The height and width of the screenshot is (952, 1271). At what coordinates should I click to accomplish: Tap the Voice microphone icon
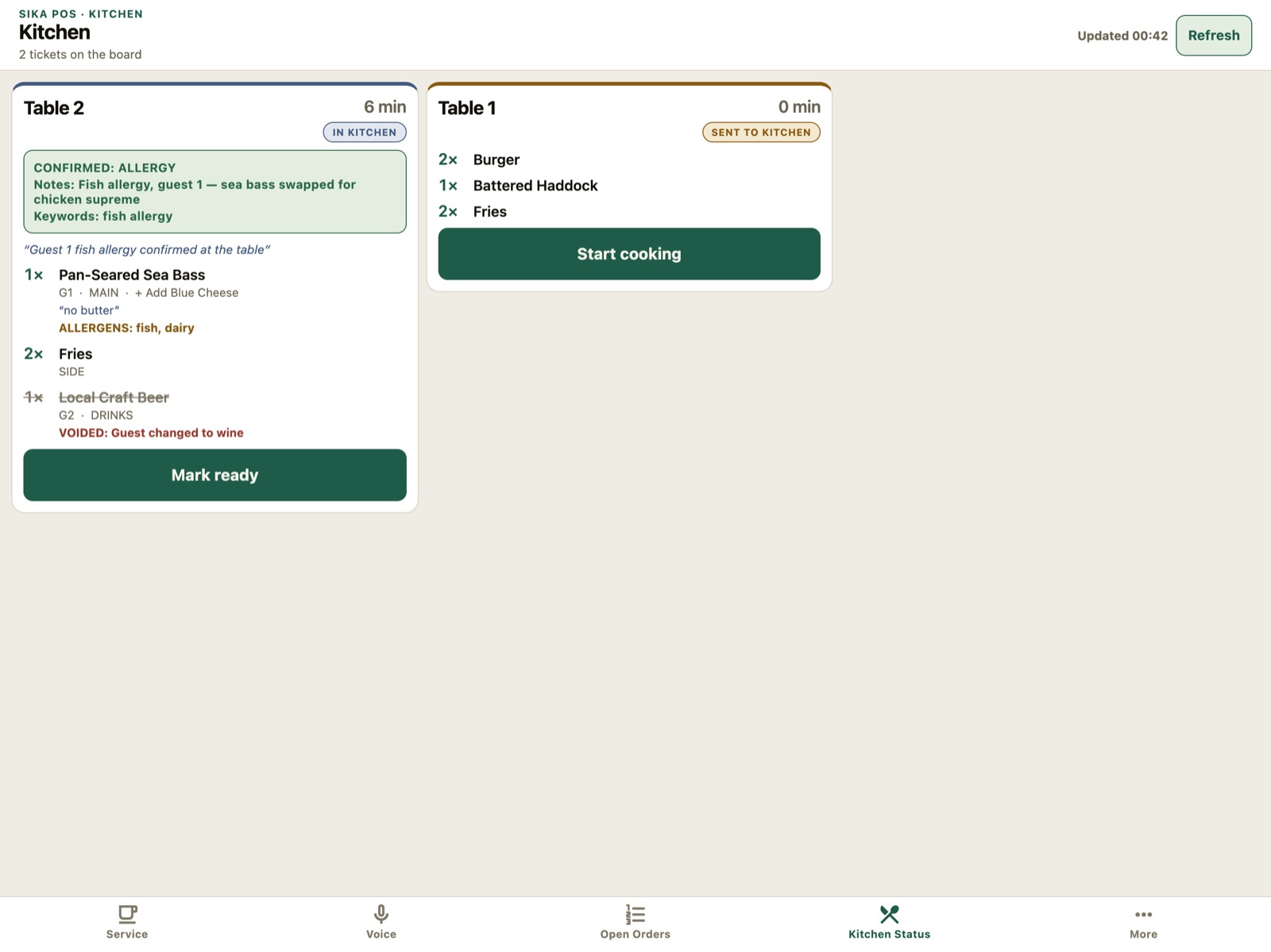coord(381,914)
